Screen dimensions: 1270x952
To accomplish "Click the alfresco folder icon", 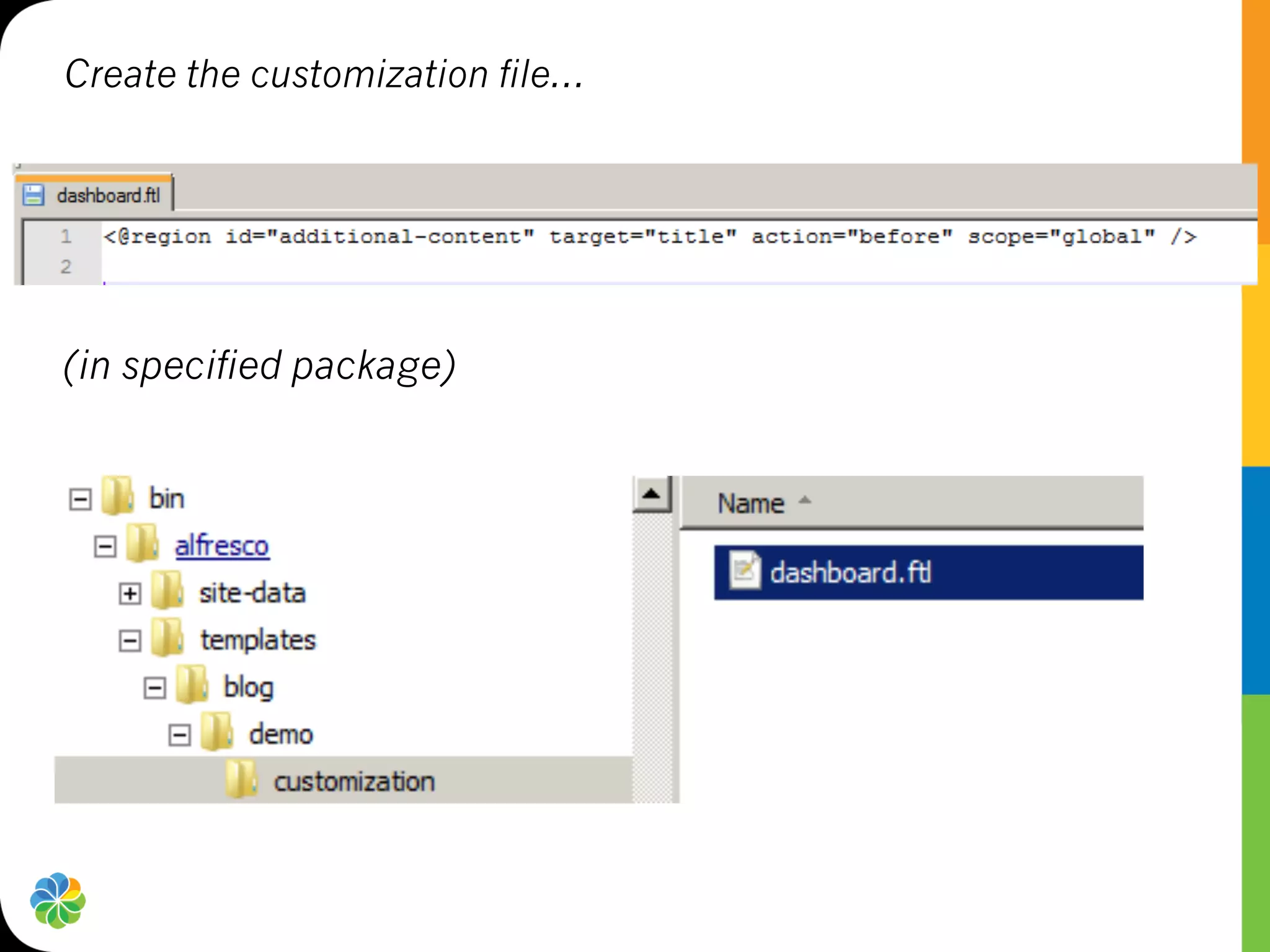I will coord(142,543).
